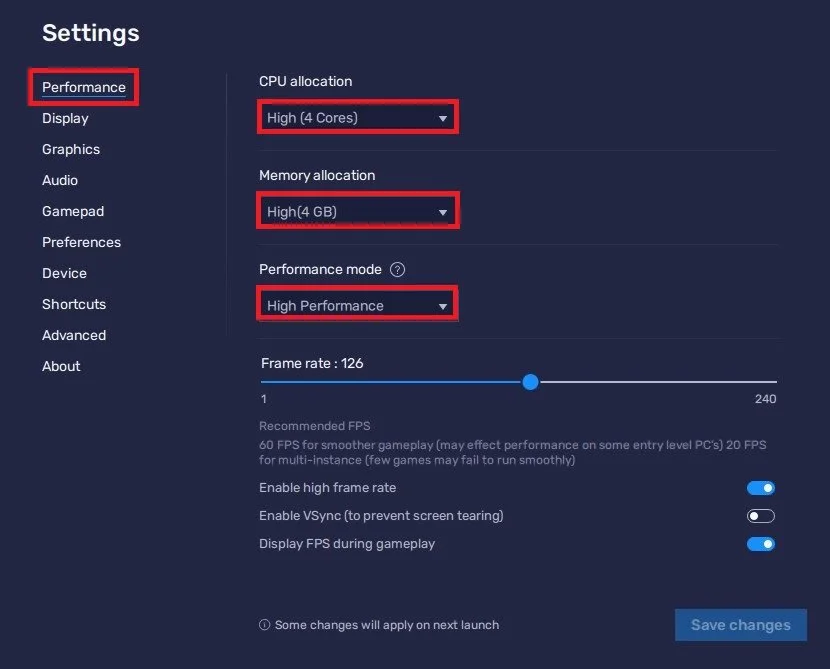Click the Performance mode help question-mark icon
Viewport: 830px width, 669px height.
point(397,269)
